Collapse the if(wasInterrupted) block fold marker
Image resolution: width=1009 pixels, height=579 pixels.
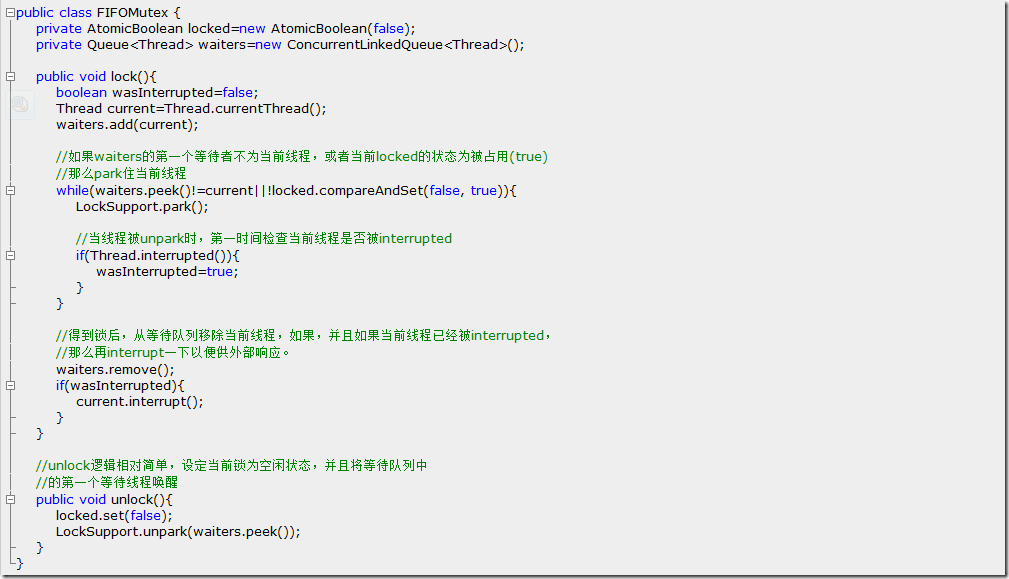point(10,385)
